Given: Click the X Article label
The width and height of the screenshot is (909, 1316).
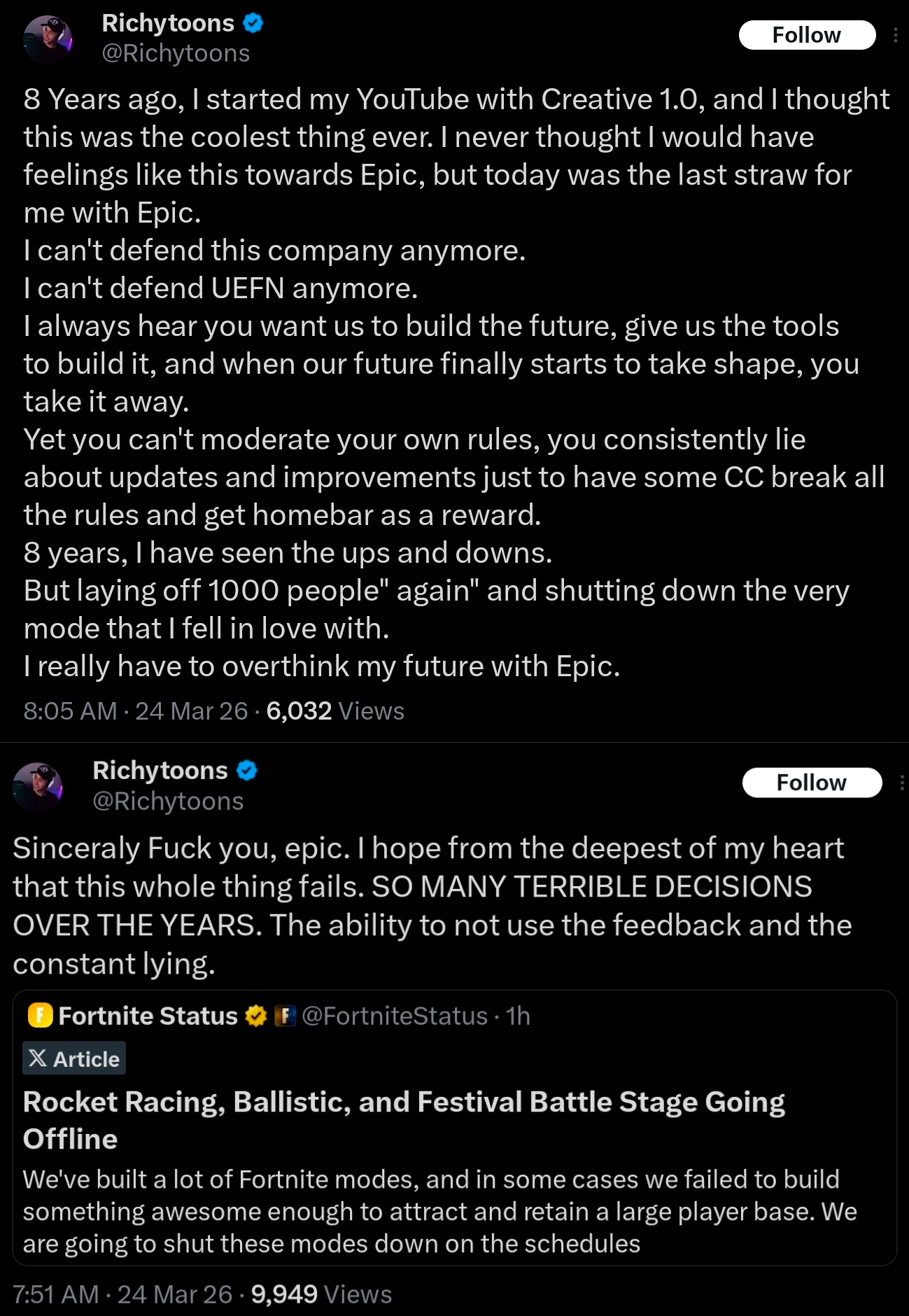Looking at the screenshot, I should [74, 1058].
